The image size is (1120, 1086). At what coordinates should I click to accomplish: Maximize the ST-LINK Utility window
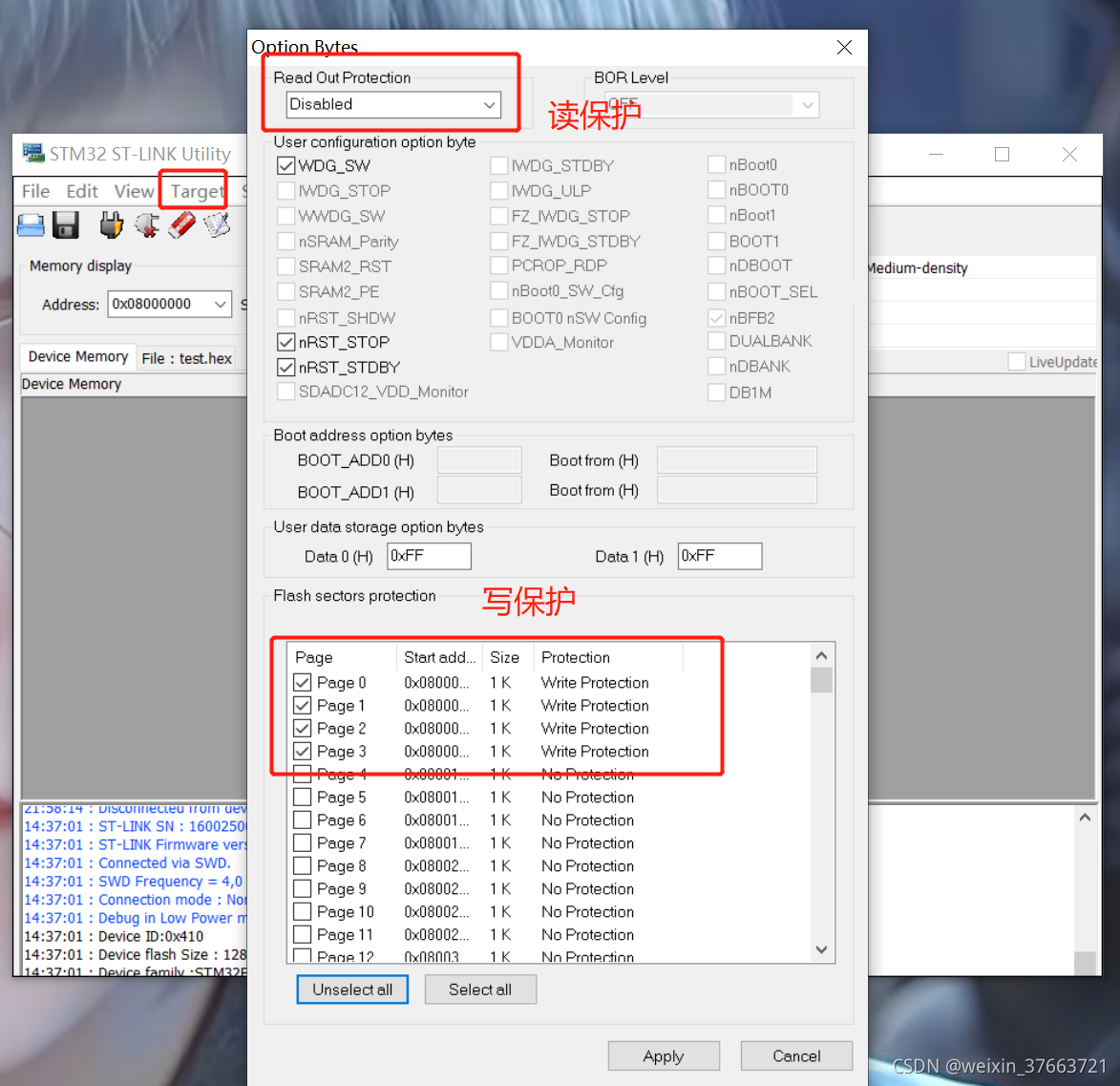tap(1003, 155)
